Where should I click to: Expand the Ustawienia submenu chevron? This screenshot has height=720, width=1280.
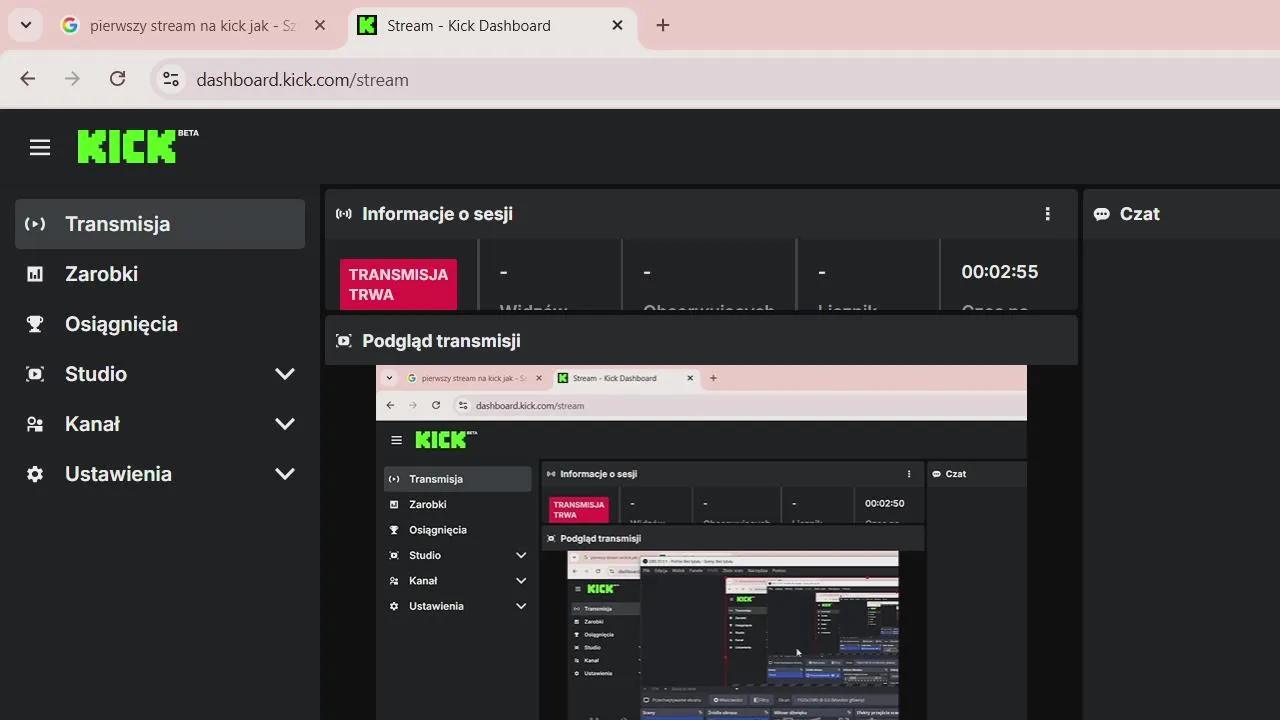click(x=285, y=474)
